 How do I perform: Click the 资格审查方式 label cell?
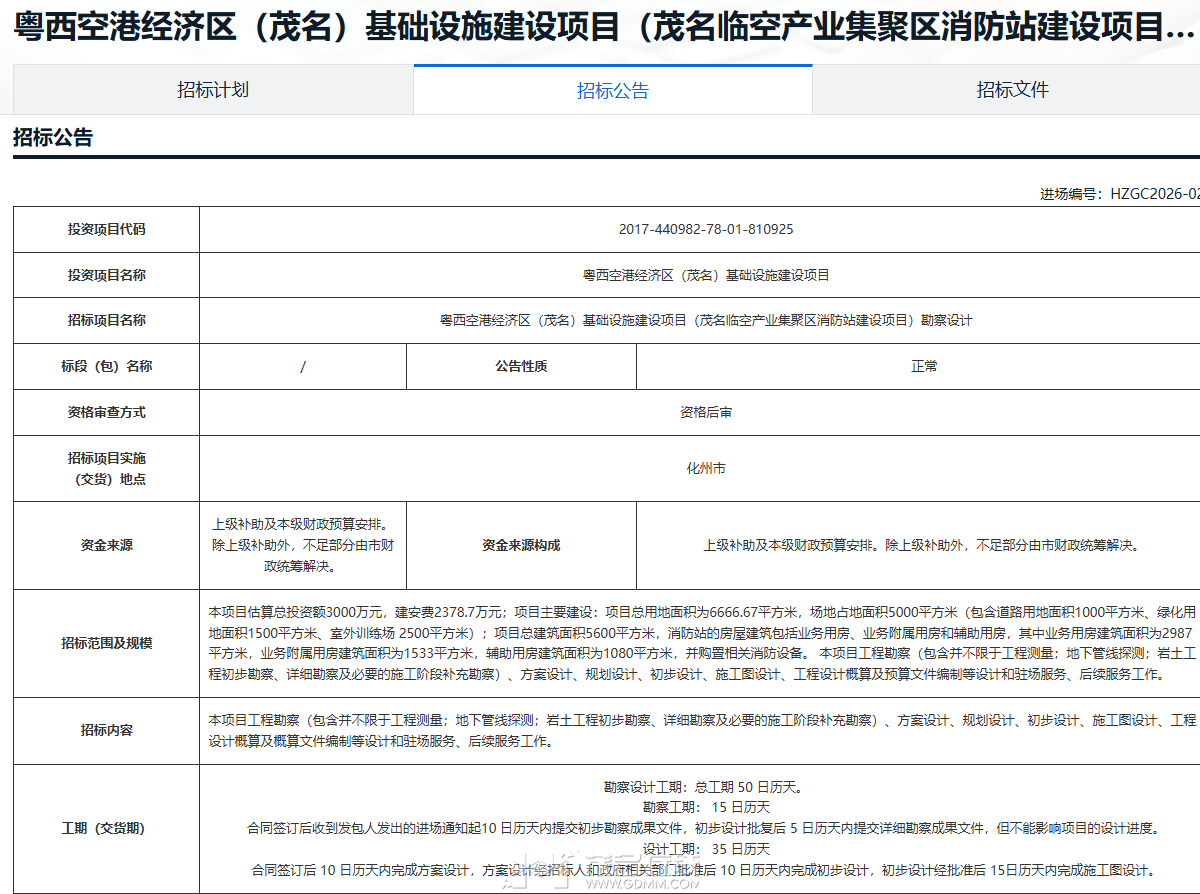coord(106,412)
